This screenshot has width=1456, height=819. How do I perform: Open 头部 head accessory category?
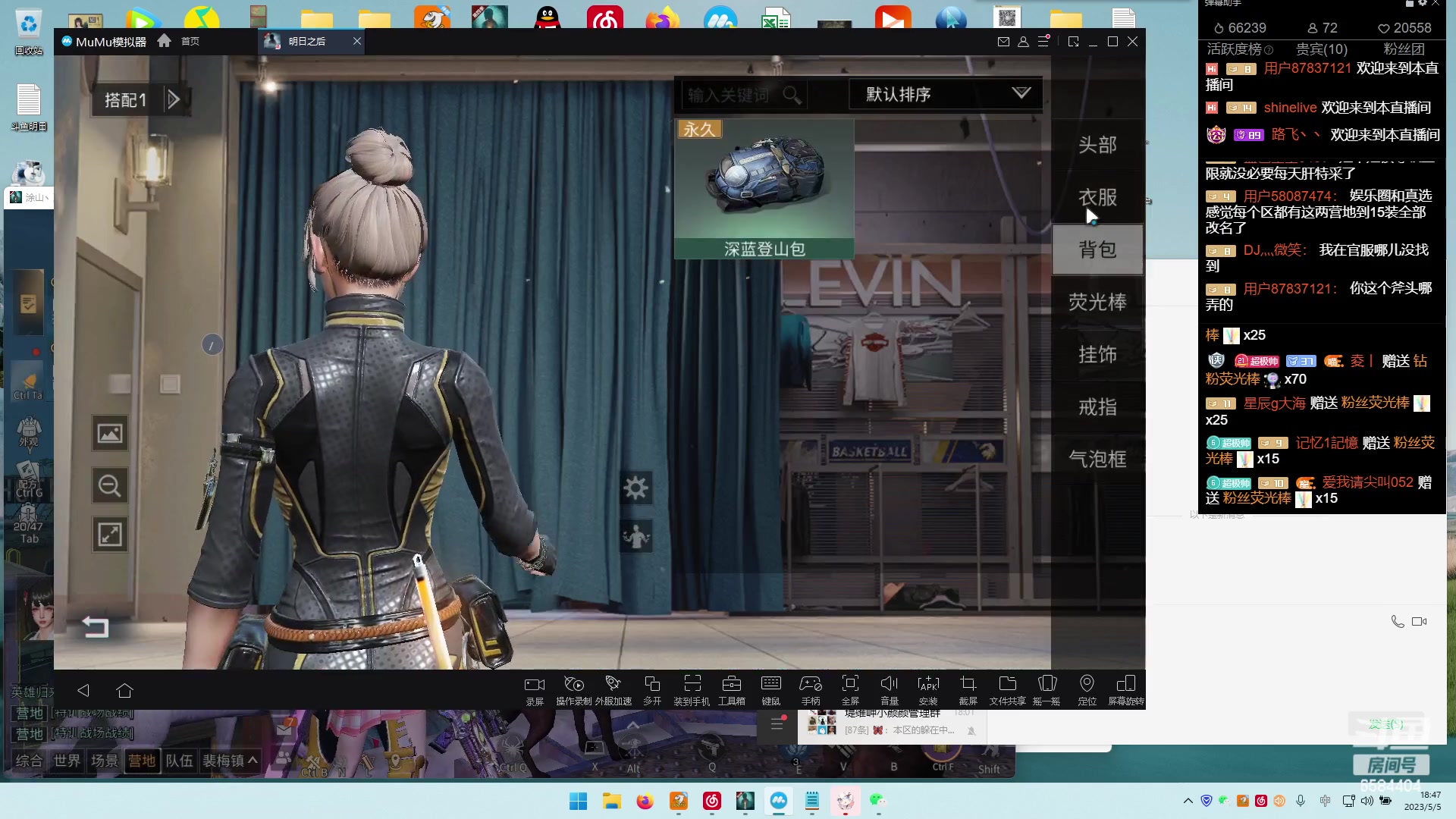(x=1097, y=145)
